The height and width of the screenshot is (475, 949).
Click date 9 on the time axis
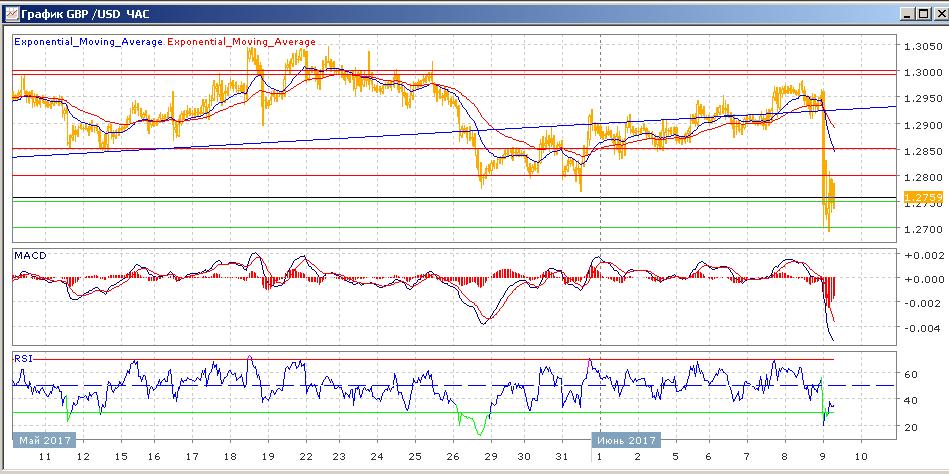(823, 456)
